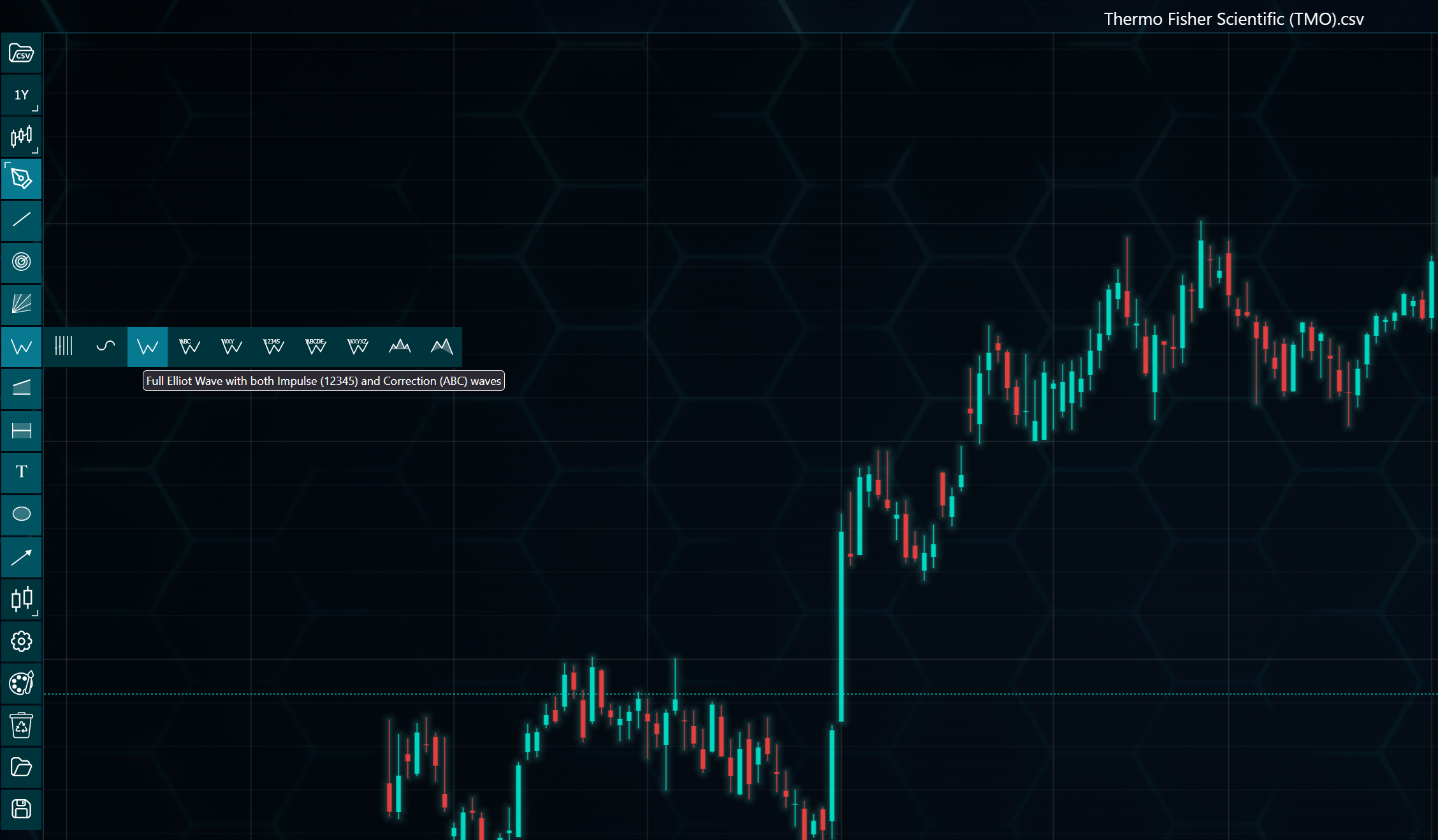Click the recycle trash bin icon
This screenshot has width=1438, height=840.
[21, 725]
